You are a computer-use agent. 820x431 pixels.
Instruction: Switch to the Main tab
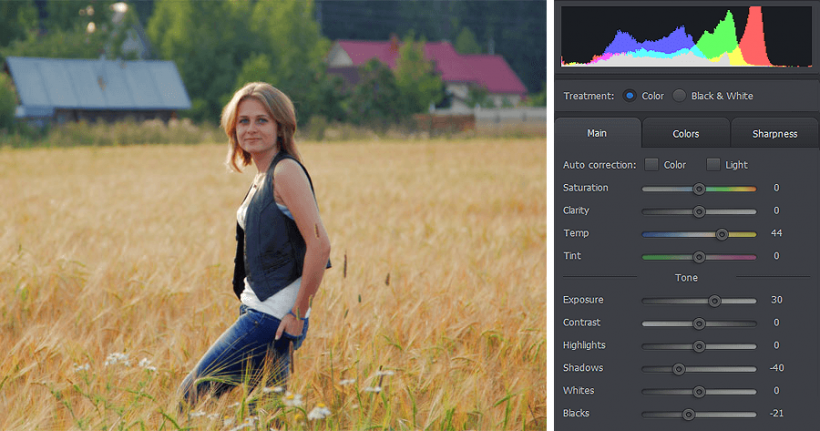pyautogui.click(x=597, y=133)
